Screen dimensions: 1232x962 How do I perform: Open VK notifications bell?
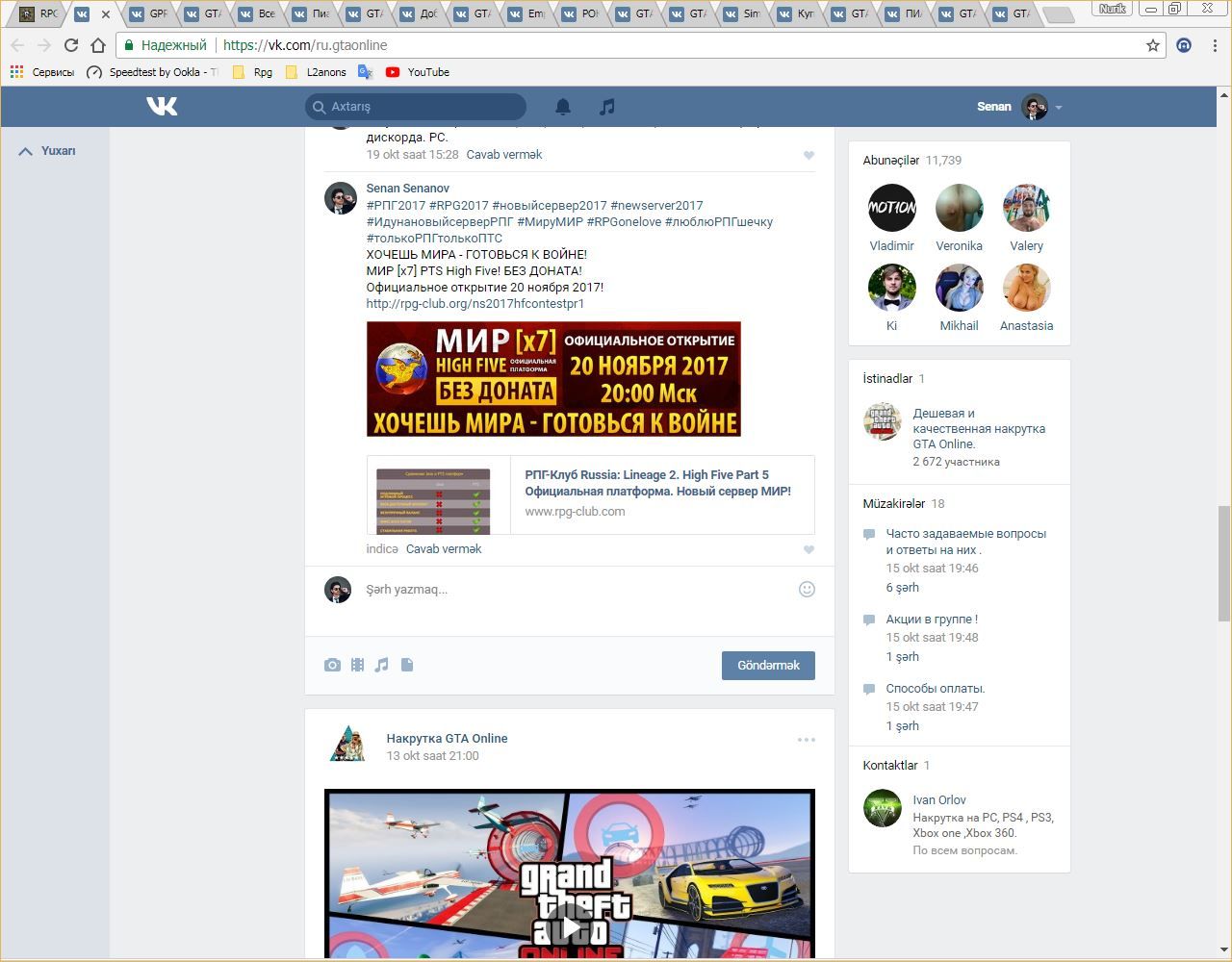[x=563, y=107]
